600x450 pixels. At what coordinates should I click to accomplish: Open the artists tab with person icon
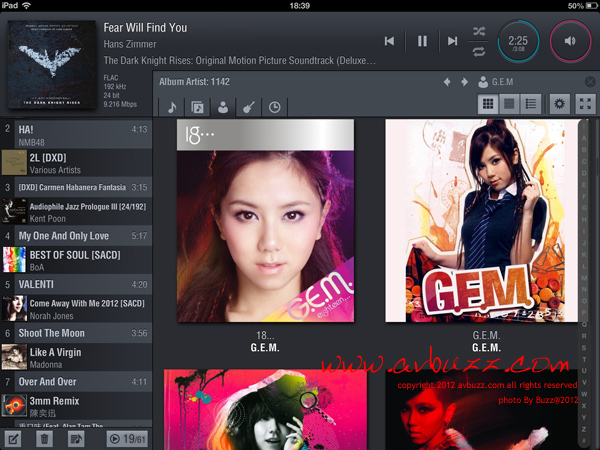pos(223,106)
